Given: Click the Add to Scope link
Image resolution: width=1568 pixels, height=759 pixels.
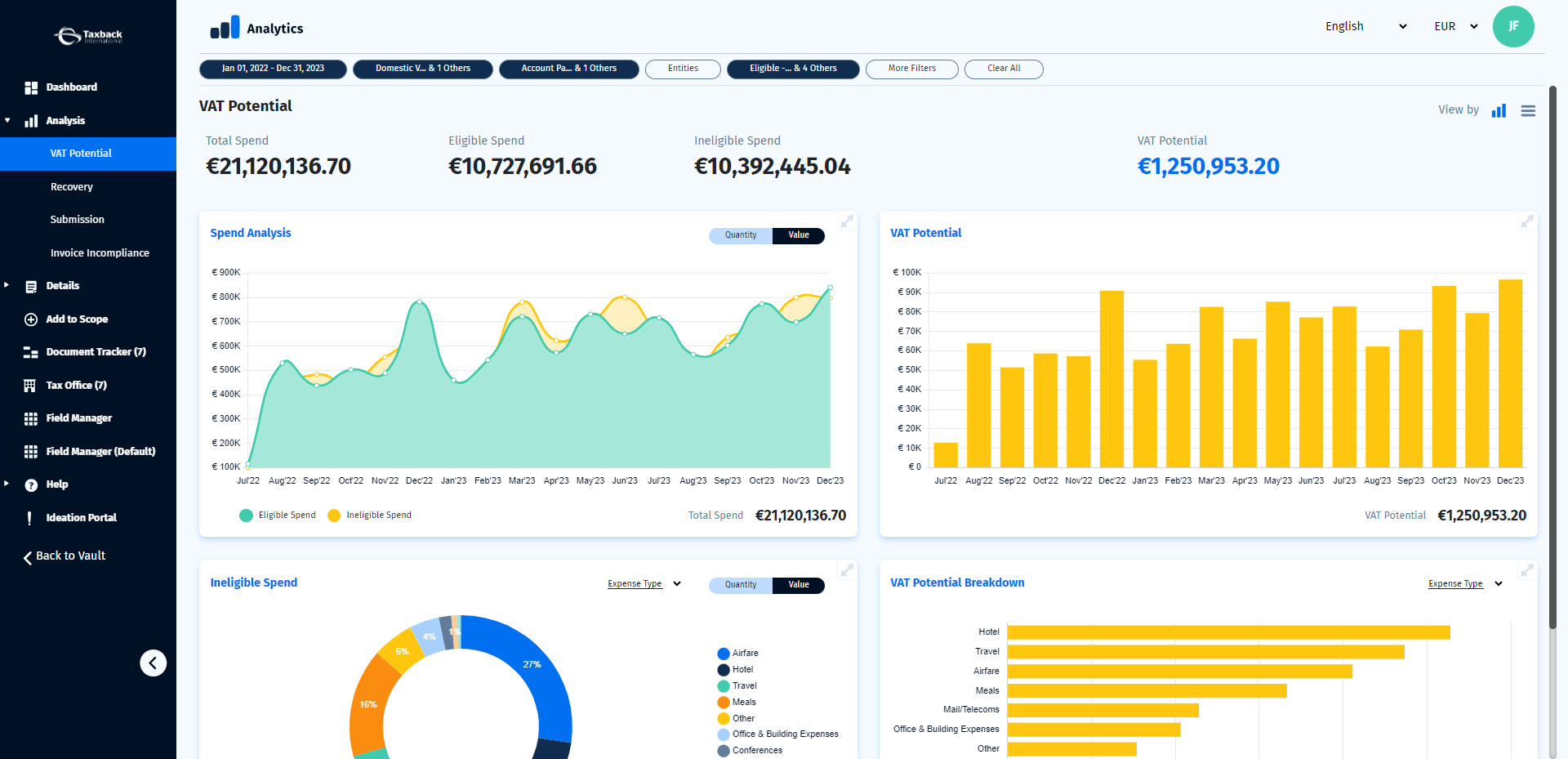Looking at the screenshot, I should click(x=77, y=319).
